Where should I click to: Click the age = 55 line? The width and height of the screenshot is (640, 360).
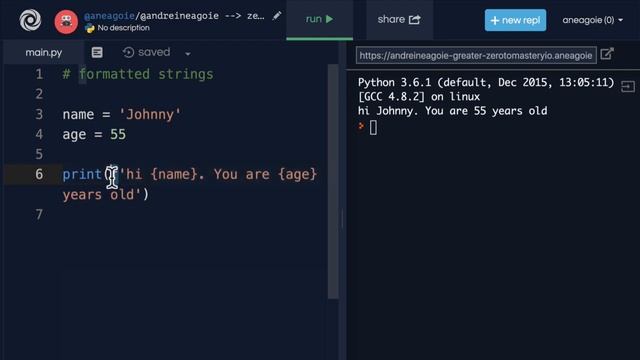(94, 134)
